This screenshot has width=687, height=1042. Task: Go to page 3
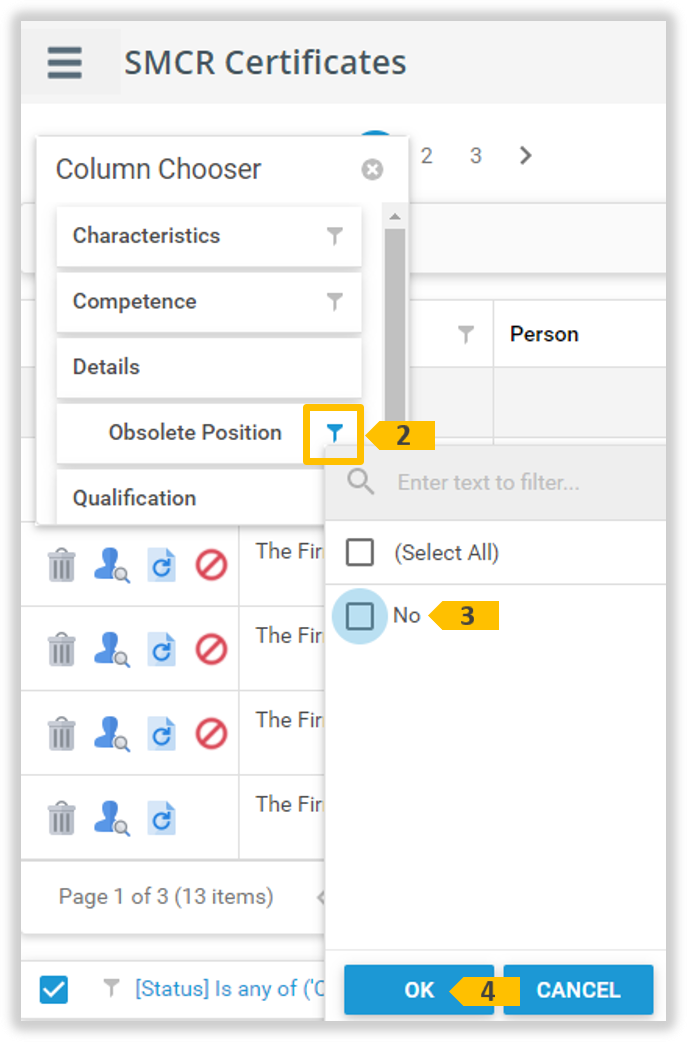pos(476,155)
